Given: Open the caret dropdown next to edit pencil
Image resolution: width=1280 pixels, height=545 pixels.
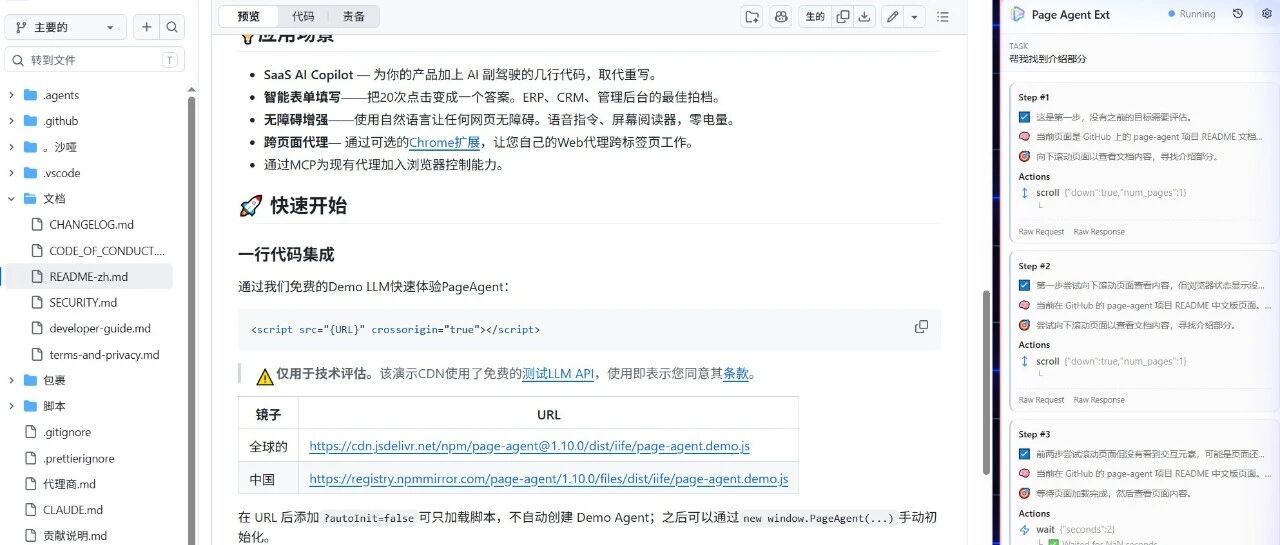Looking at the screenshot, I should (x=915, y=16).
